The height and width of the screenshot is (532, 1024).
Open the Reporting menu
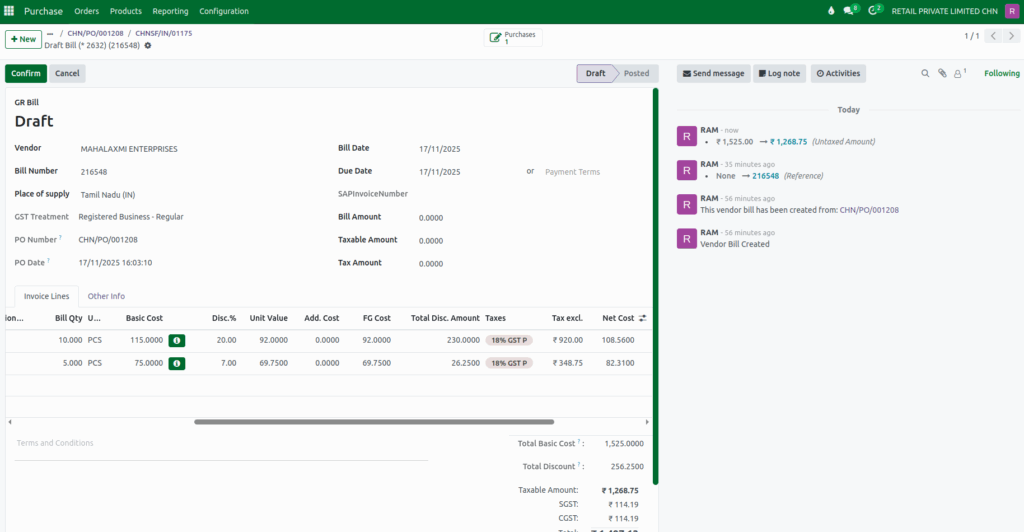pyautogui.click(x=170, y=11)
